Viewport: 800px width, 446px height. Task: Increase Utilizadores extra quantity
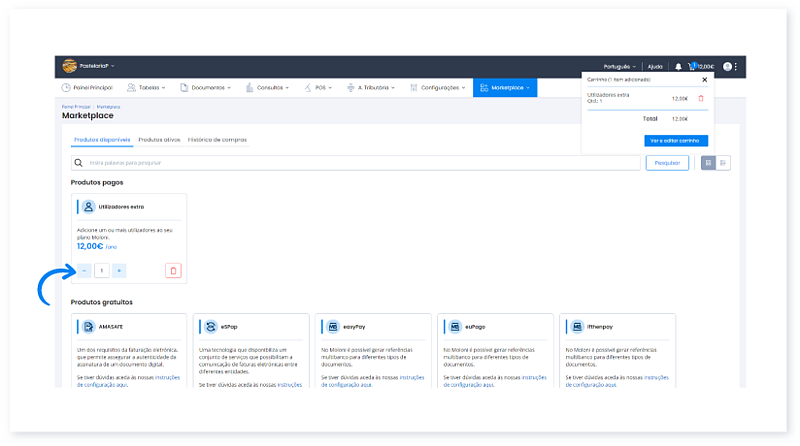point(119,270)
